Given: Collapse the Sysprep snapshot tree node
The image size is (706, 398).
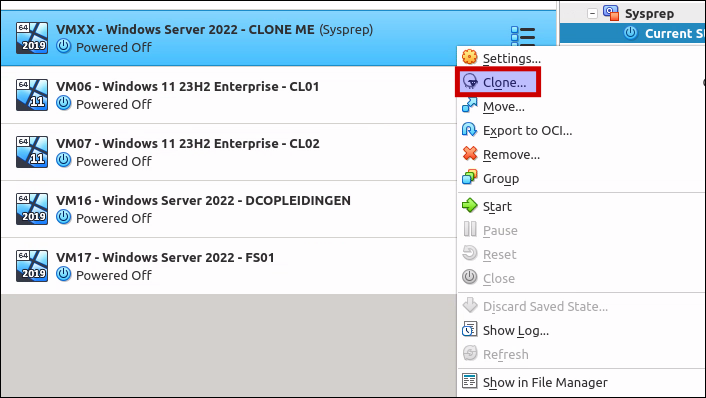Looking at the screenshot, I should (593, 14).
